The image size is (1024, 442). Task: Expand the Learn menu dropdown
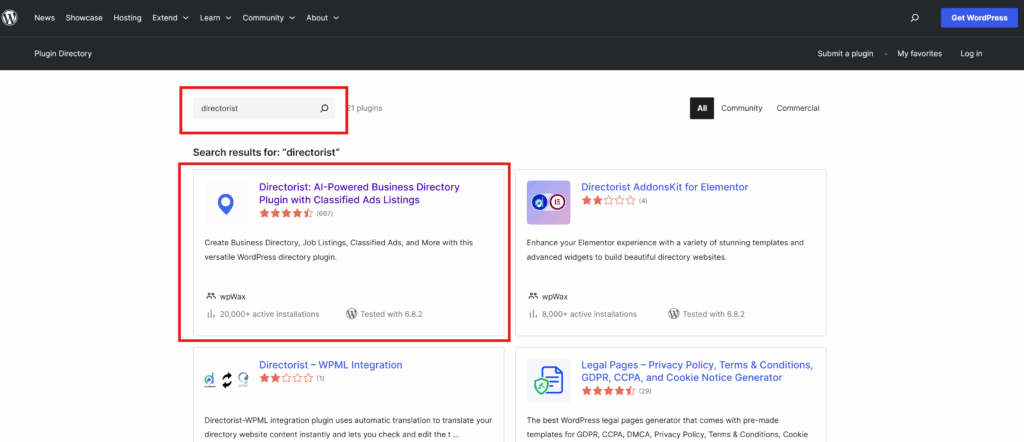(x=216, y=18)
